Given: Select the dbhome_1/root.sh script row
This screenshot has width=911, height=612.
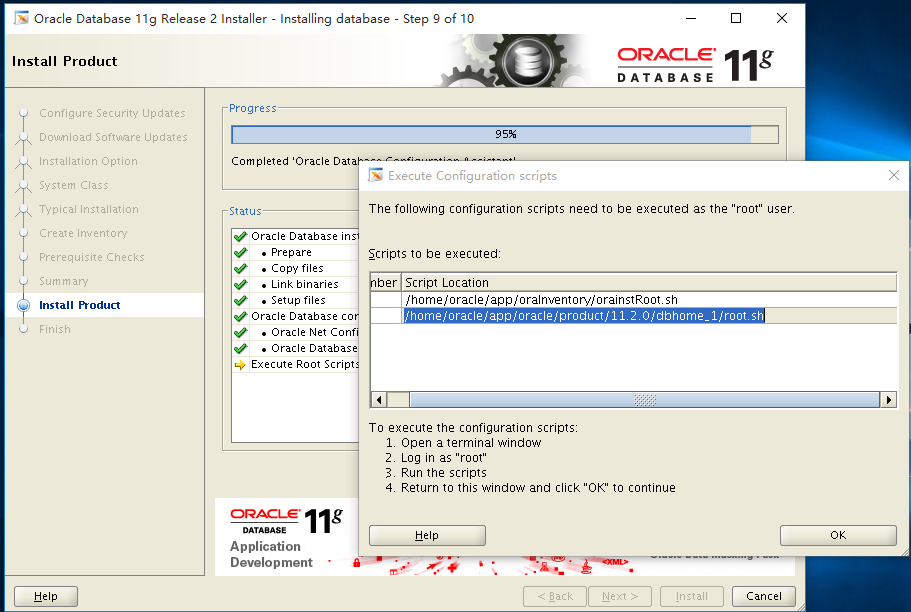Looking at the screenshot, I should (633, 316).
